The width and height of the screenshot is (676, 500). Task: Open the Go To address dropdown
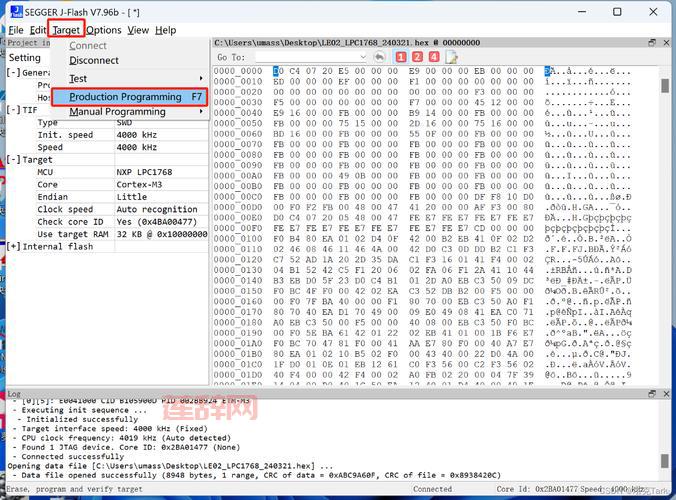(x=361, y=58)
